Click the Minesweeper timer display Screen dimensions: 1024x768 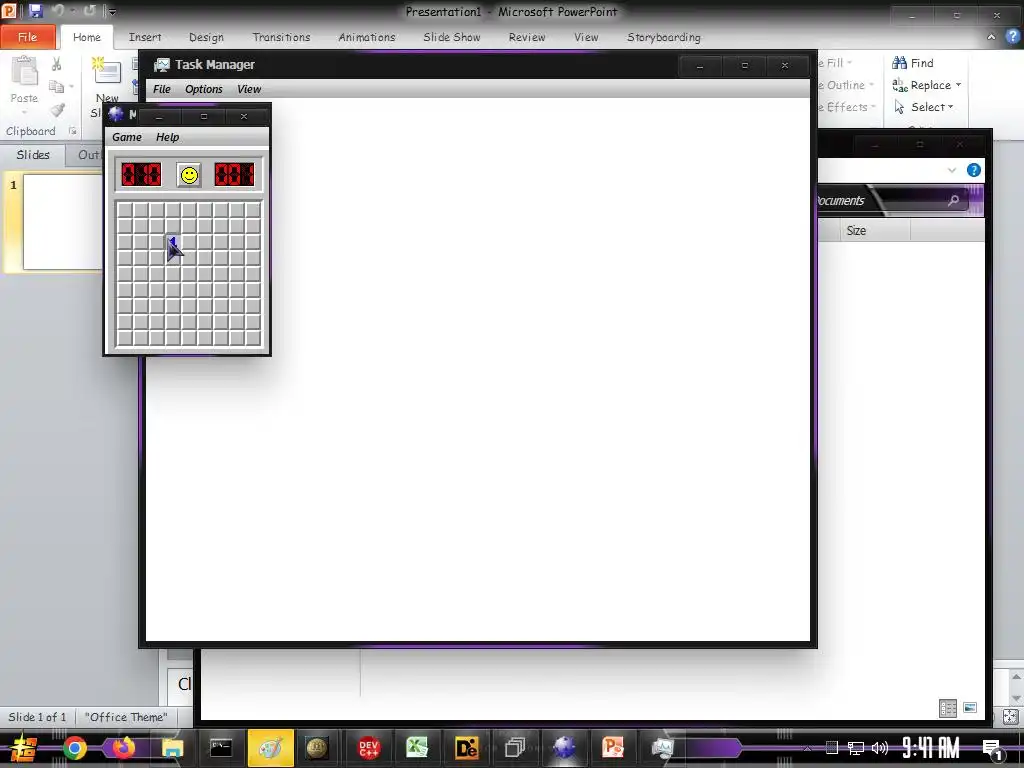[x=234, y=174]
